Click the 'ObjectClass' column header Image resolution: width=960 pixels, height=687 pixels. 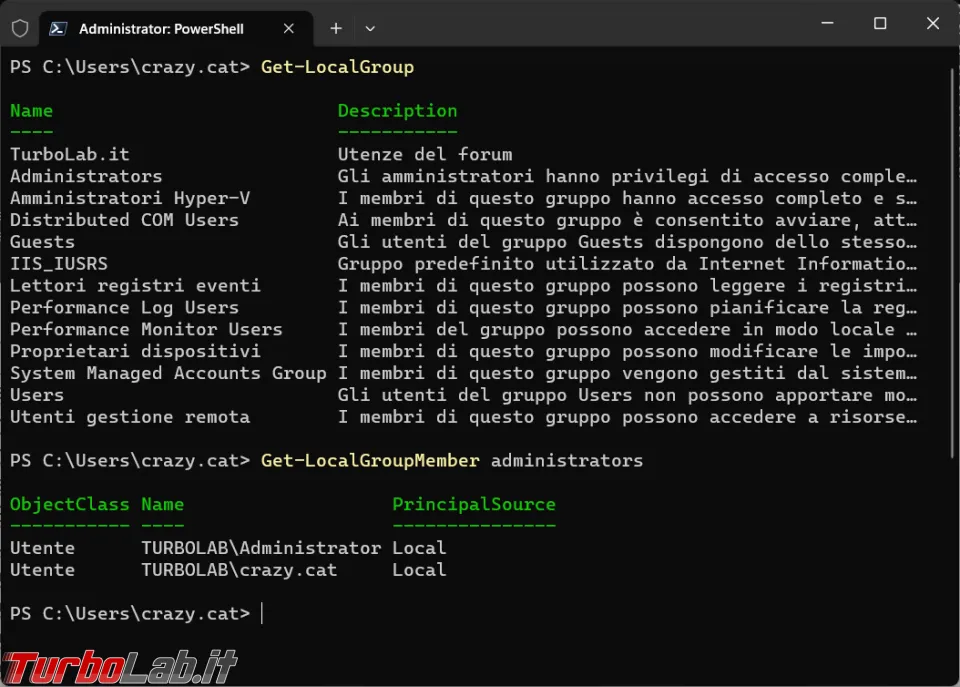(70, 505)
